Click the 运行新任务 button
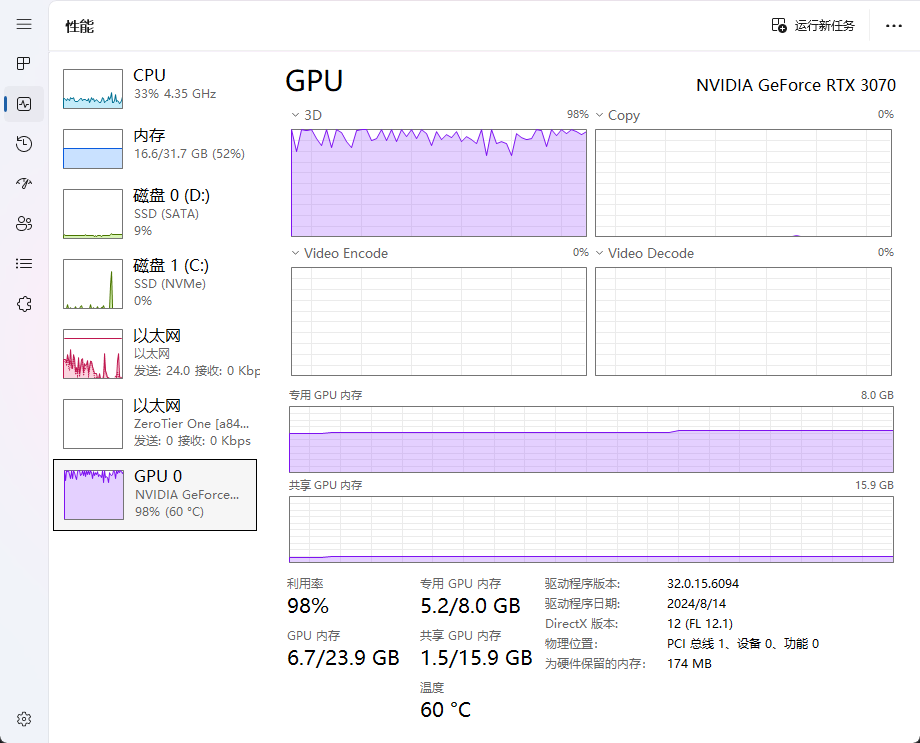 813,26
